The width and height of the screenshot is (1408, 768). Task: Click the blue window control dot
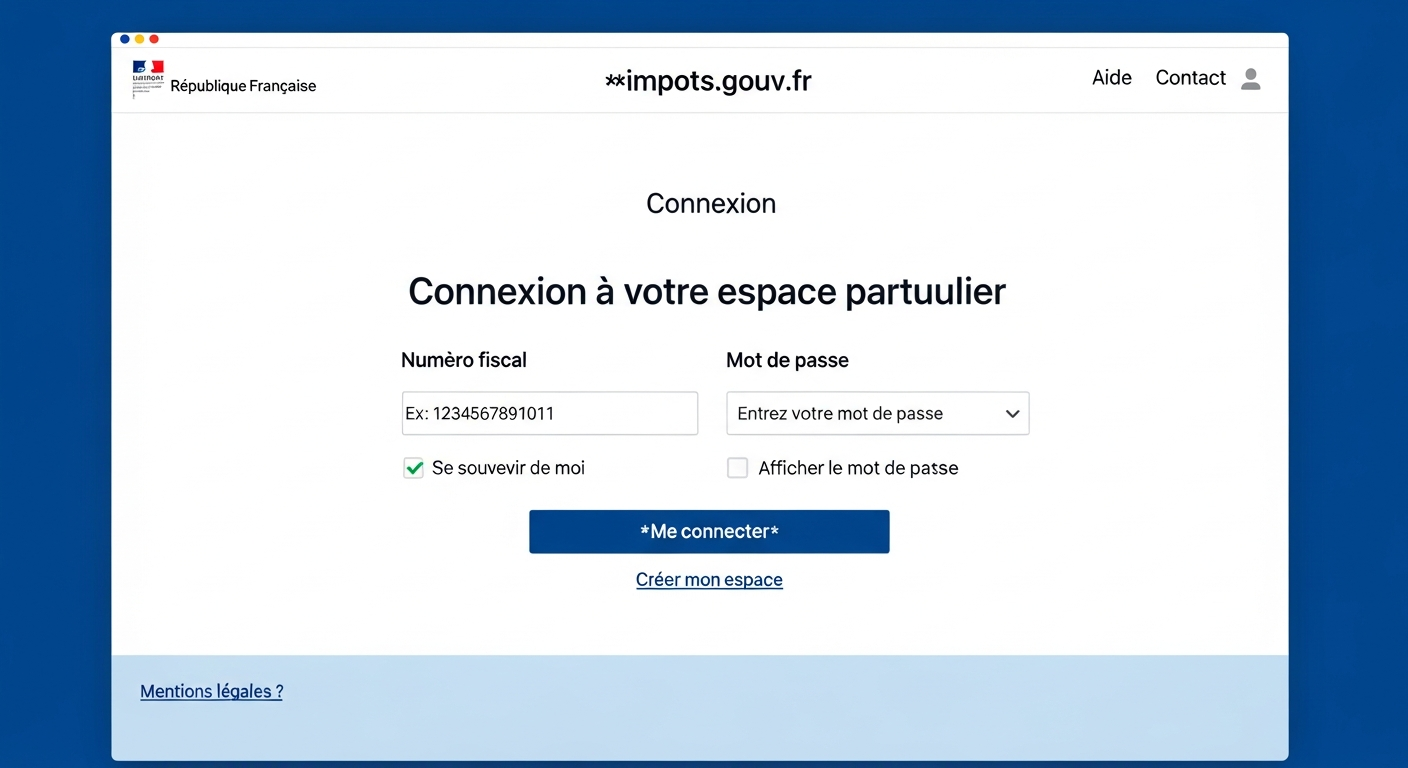[125, 39]
